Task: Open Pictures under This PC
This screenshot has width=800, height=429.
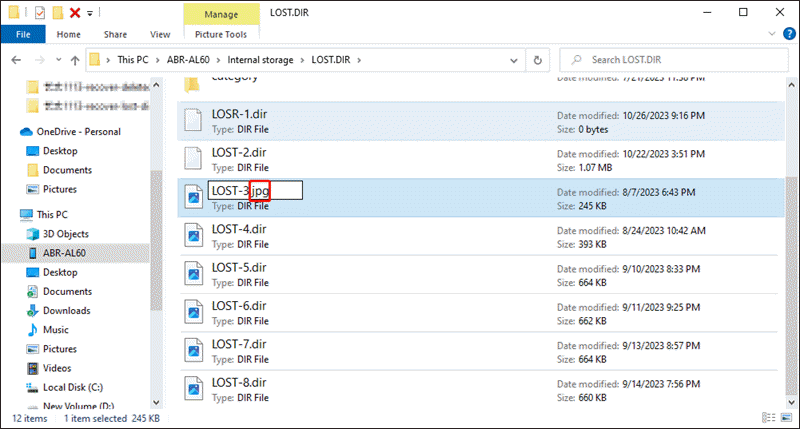Action: (60, 349)
